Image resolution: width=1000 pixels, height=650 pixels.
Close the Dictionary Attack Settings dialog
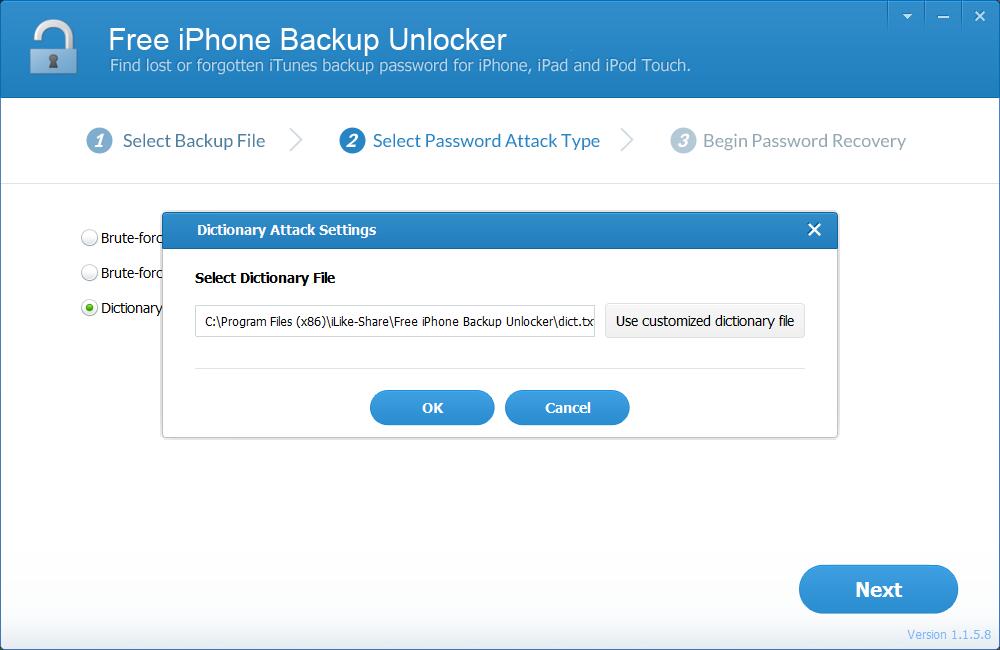point(814,230)
